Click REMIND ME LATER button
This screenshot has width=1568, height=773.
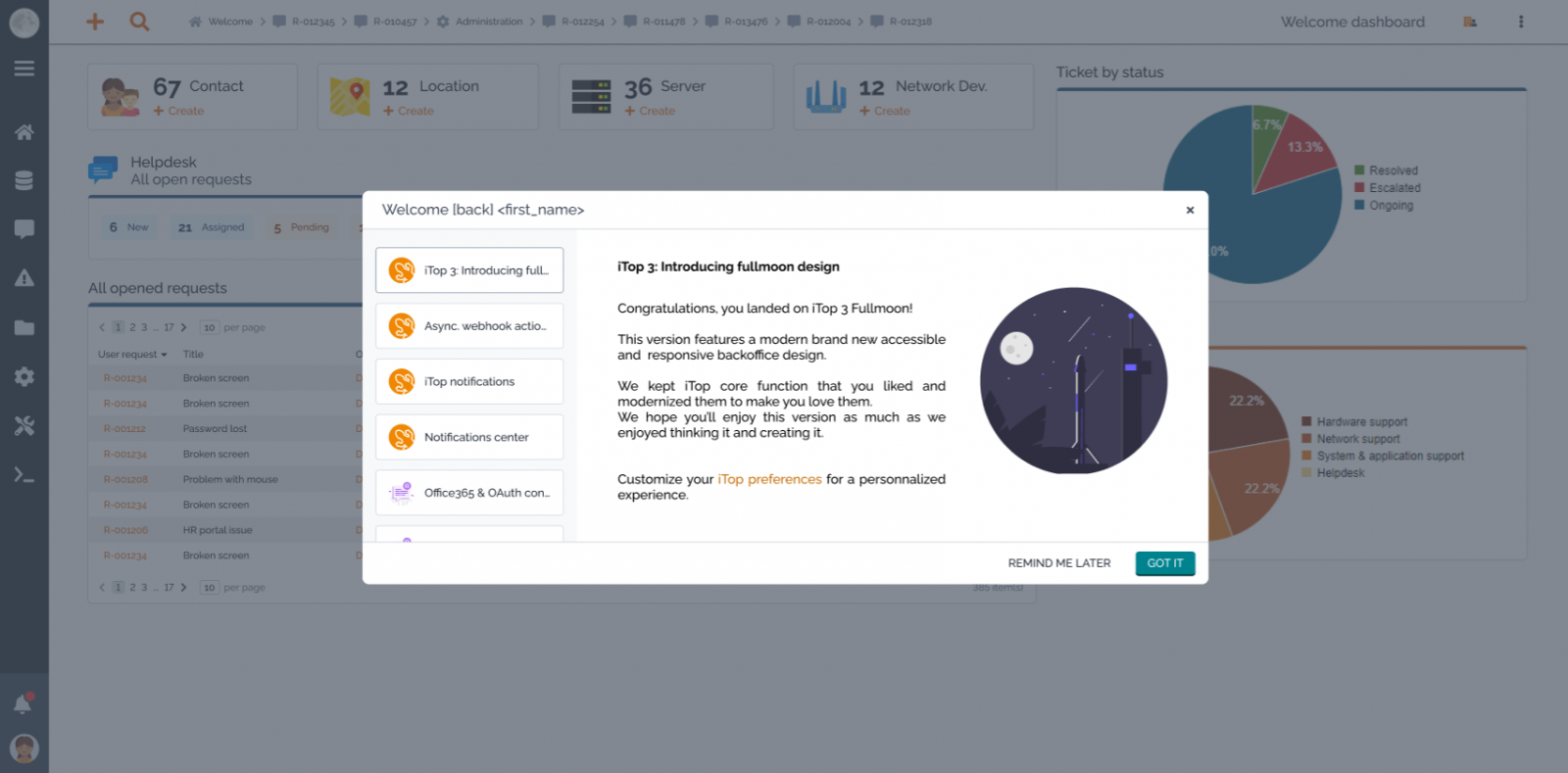click(1058, 563)
